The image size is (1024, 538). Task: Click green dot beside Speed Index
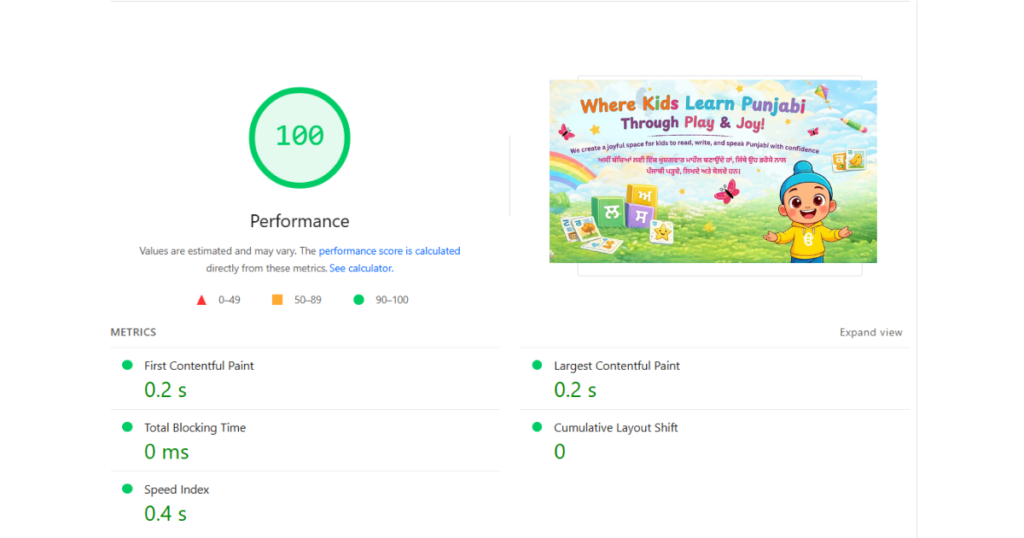click(x=127, y=489)
